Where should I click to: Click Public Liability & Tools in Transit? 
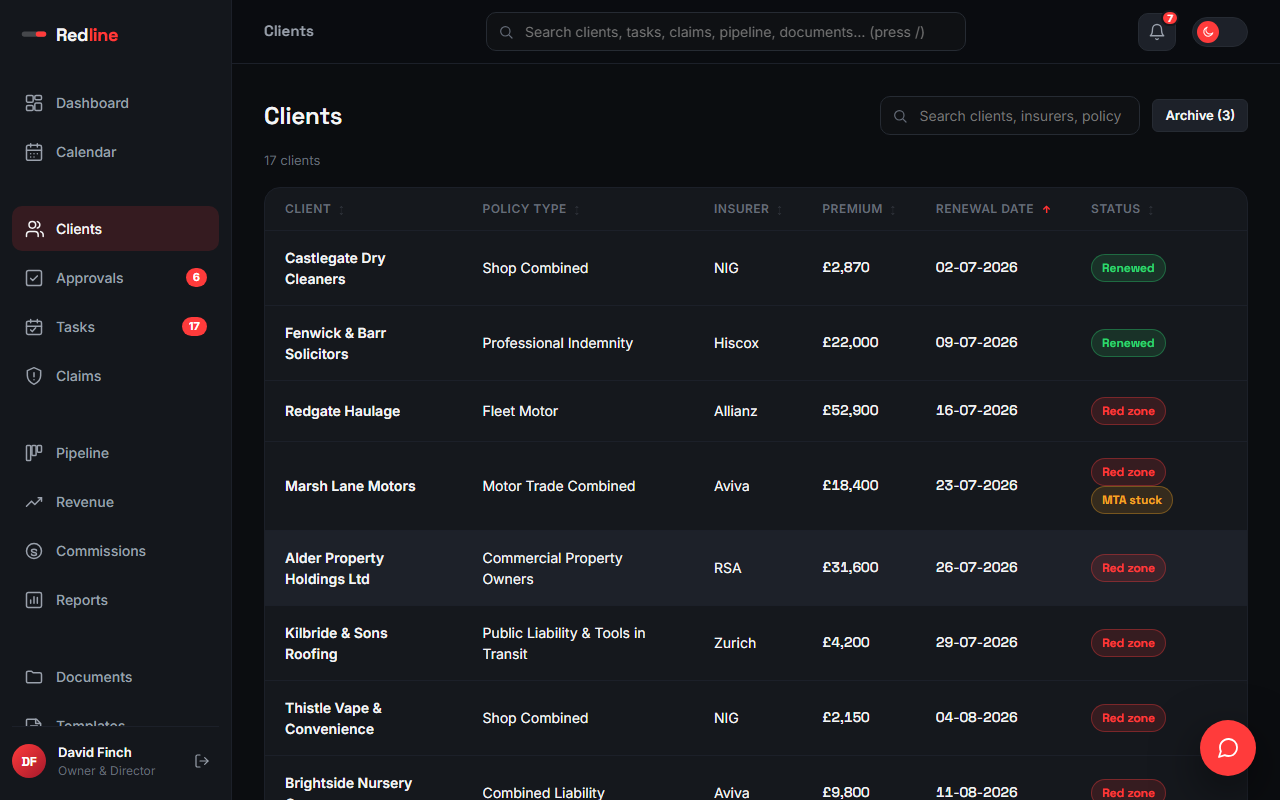click(x=564, y=643)
